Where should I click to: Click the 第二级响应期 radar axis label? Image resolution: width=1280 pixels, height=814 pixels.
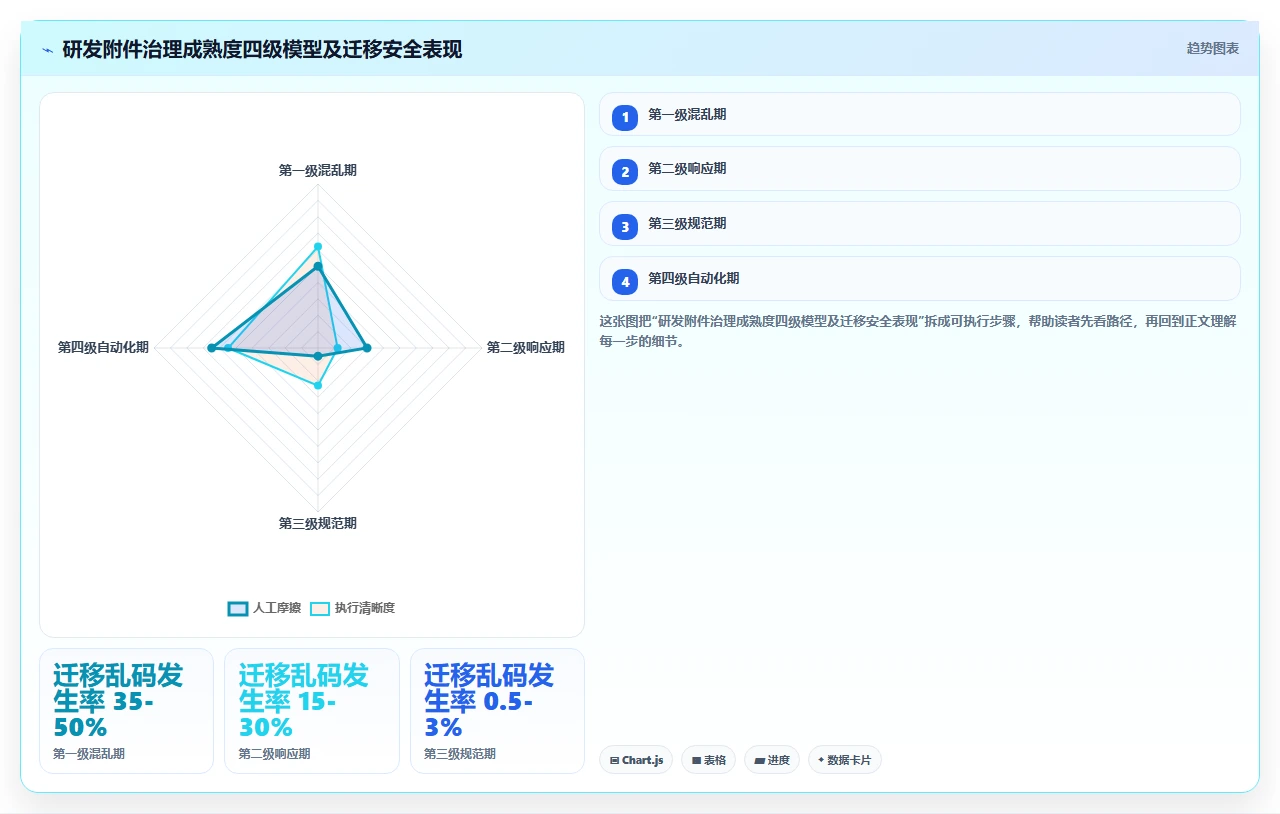point(525,348)
